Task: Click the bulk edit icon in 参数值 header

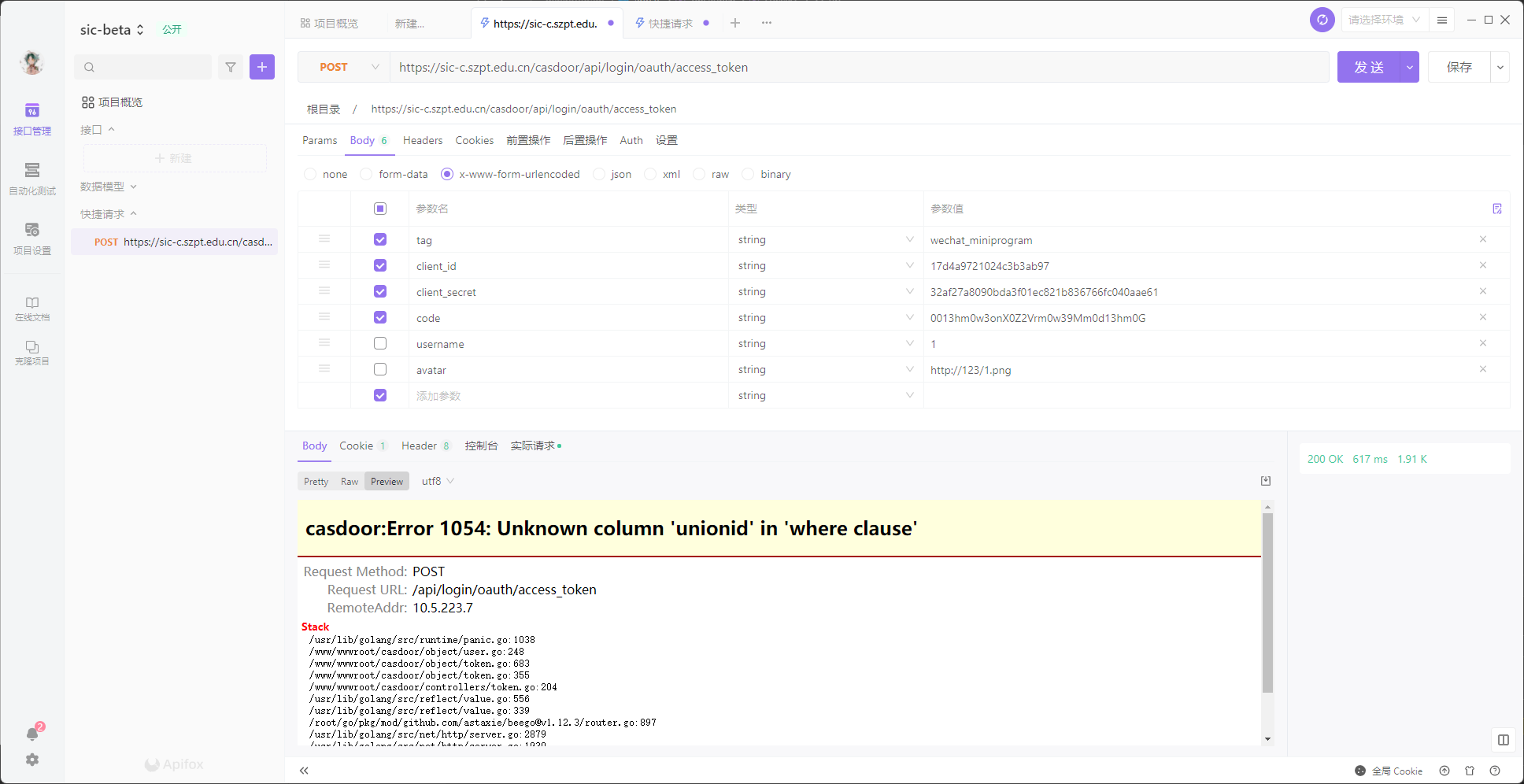Action: pos(1497,209)
